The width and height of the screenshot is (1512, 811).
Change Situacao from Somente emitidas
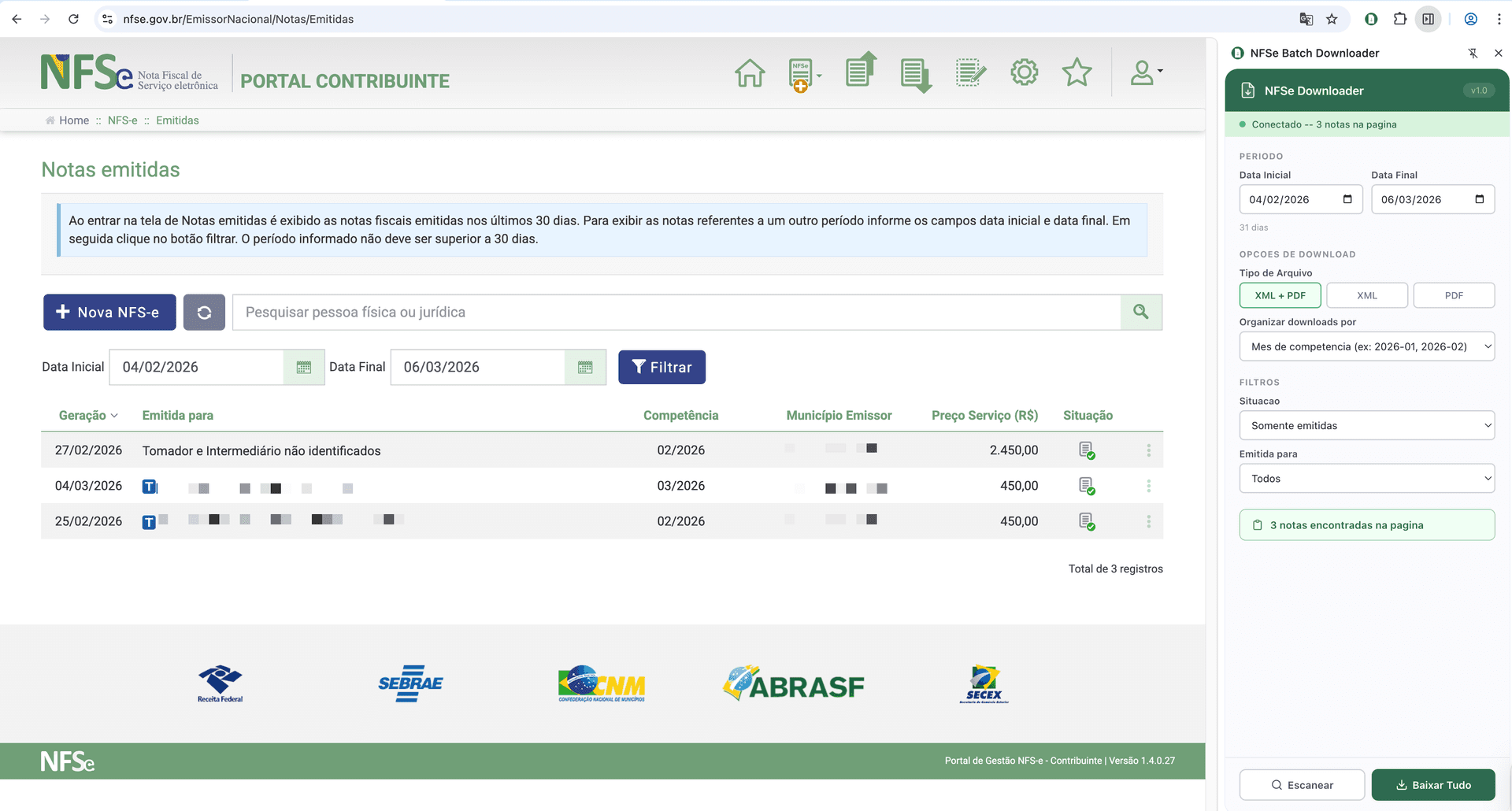pyautogui.click(x=1366, y=425)
